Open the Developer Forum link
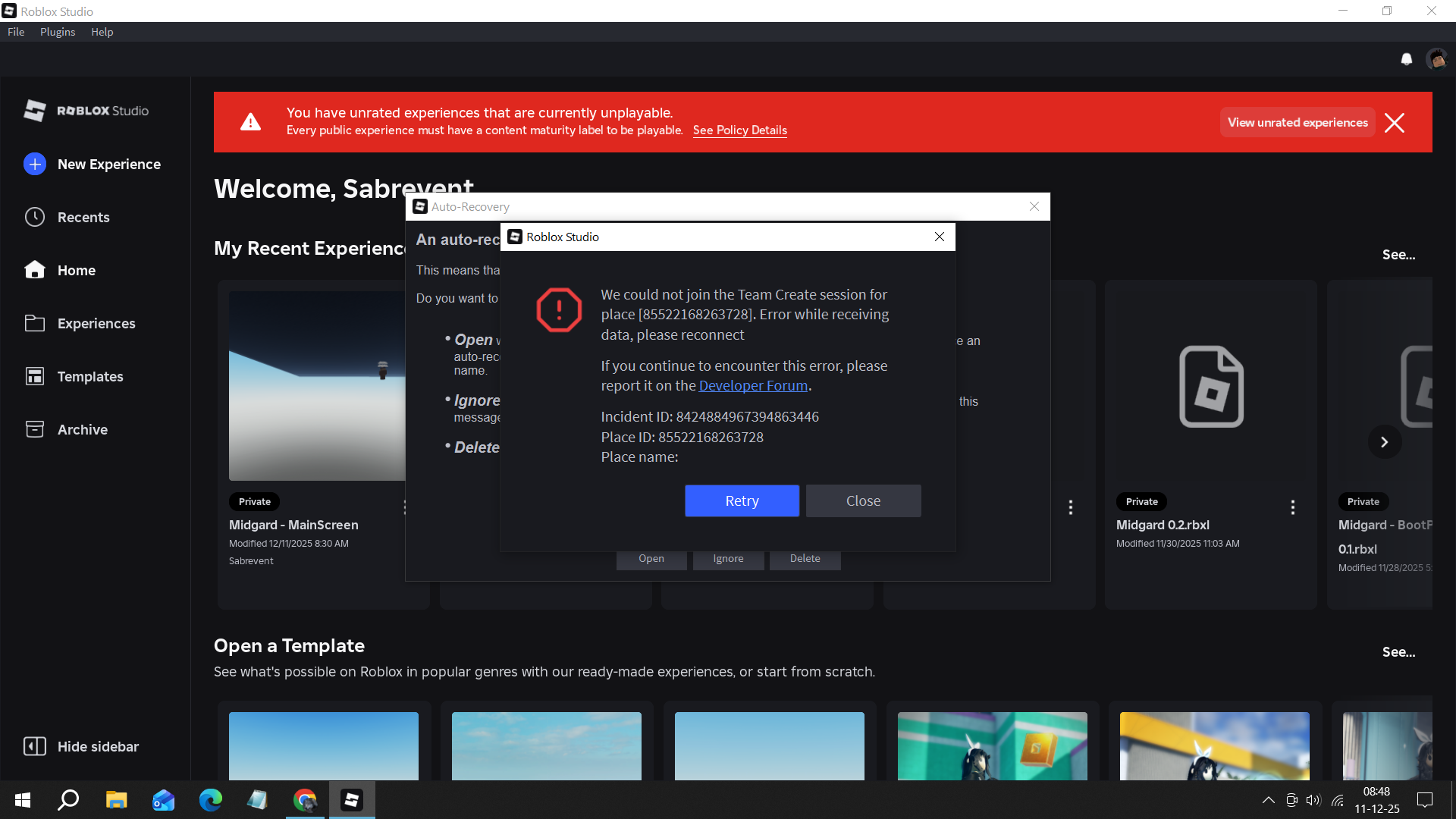The image size is (1456, 819). (753, 385)
